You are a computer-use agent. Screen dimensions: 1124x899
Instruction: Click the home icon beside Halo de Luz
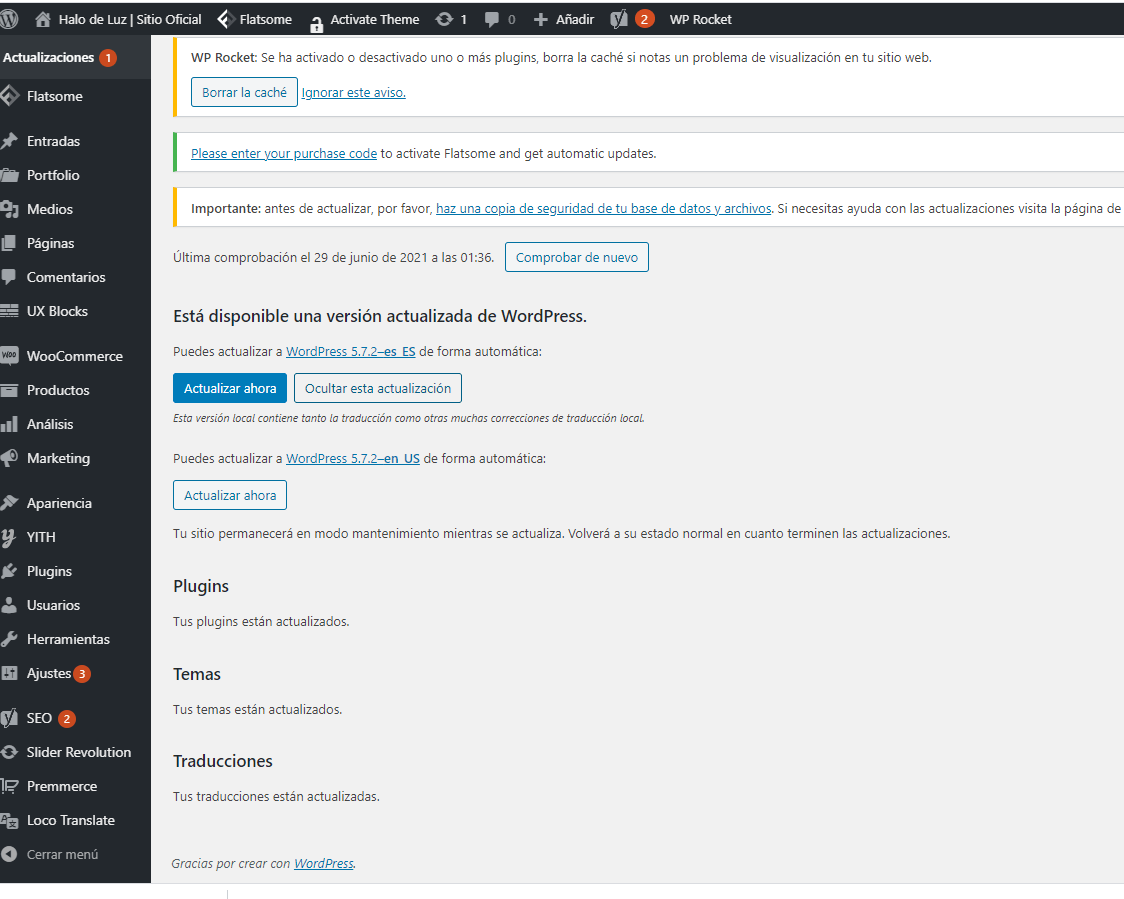[x=43, y=19]
